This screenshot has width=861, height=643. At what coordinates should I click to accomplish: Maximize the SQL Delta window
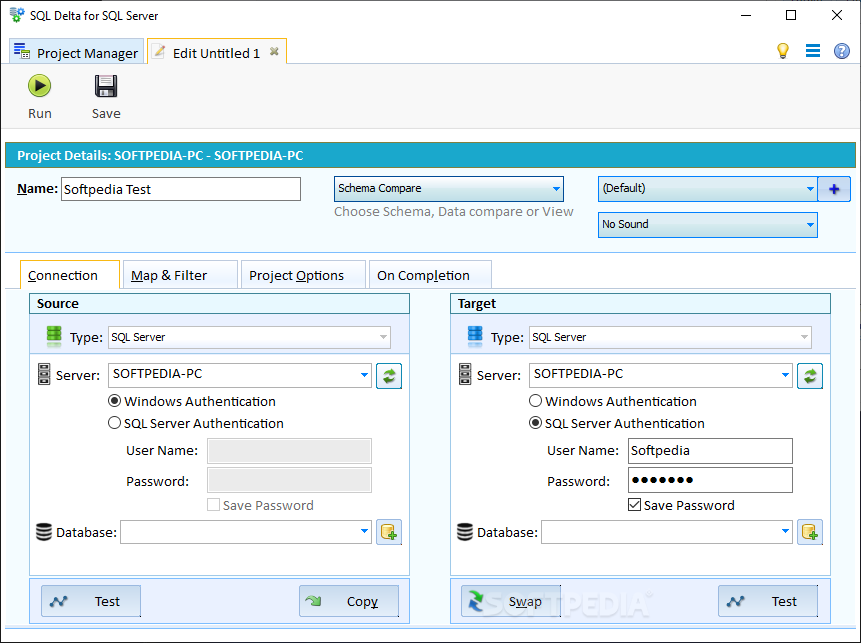[x=791, y=15]
